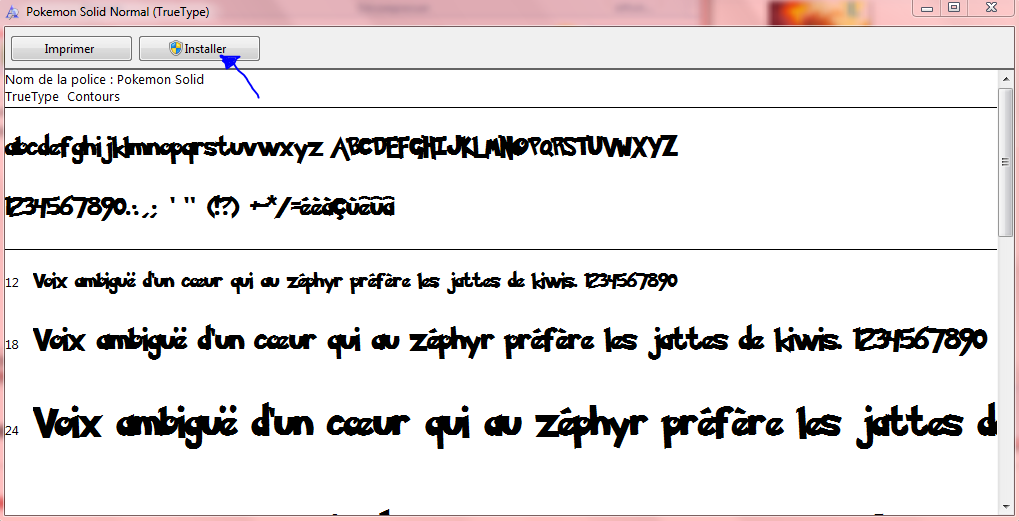Click the Installer button
Viewport: 1019px width, 521px height.
(200, 49)
